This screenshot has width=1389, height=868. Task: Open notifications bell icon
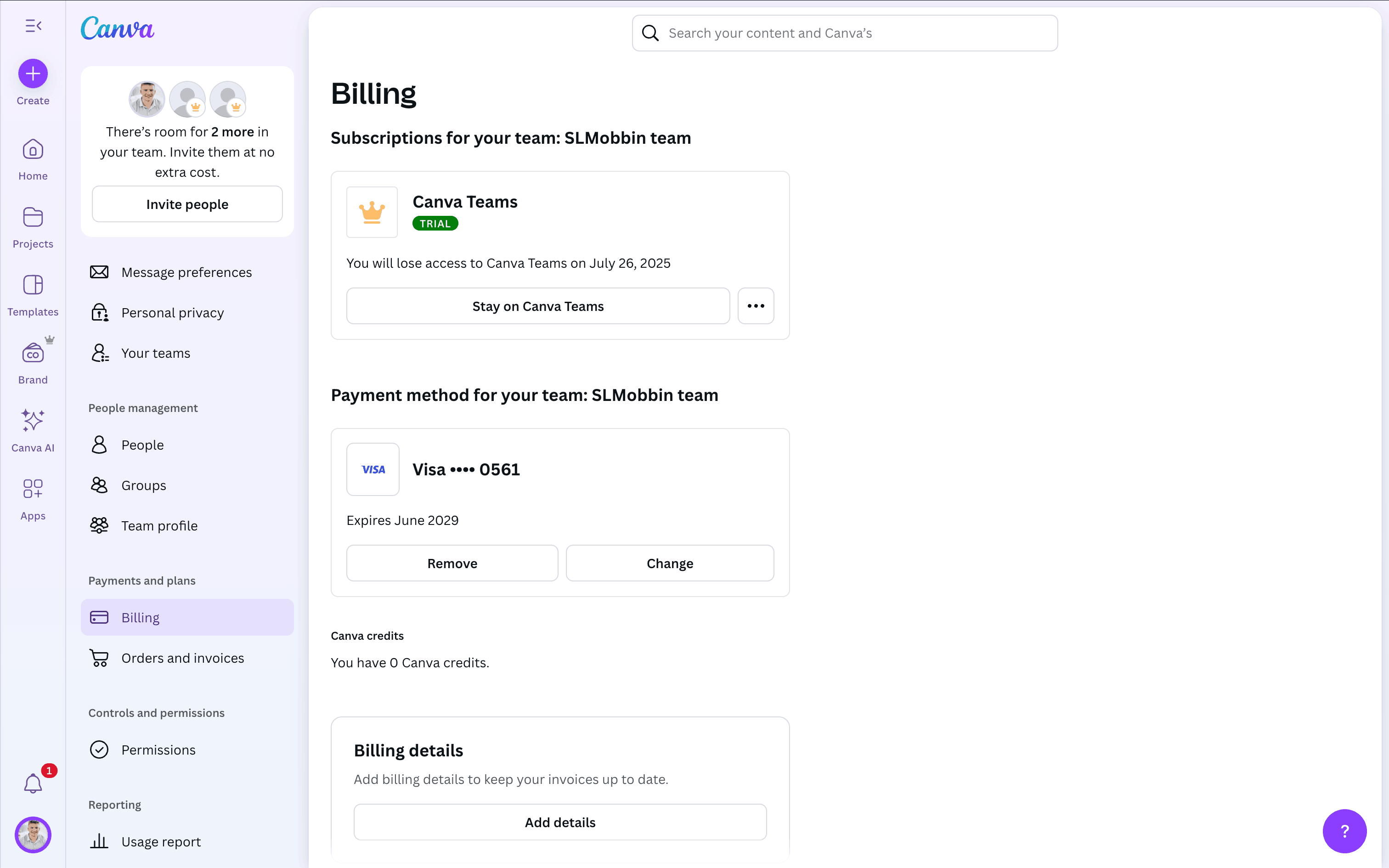[x=33, y=783]
